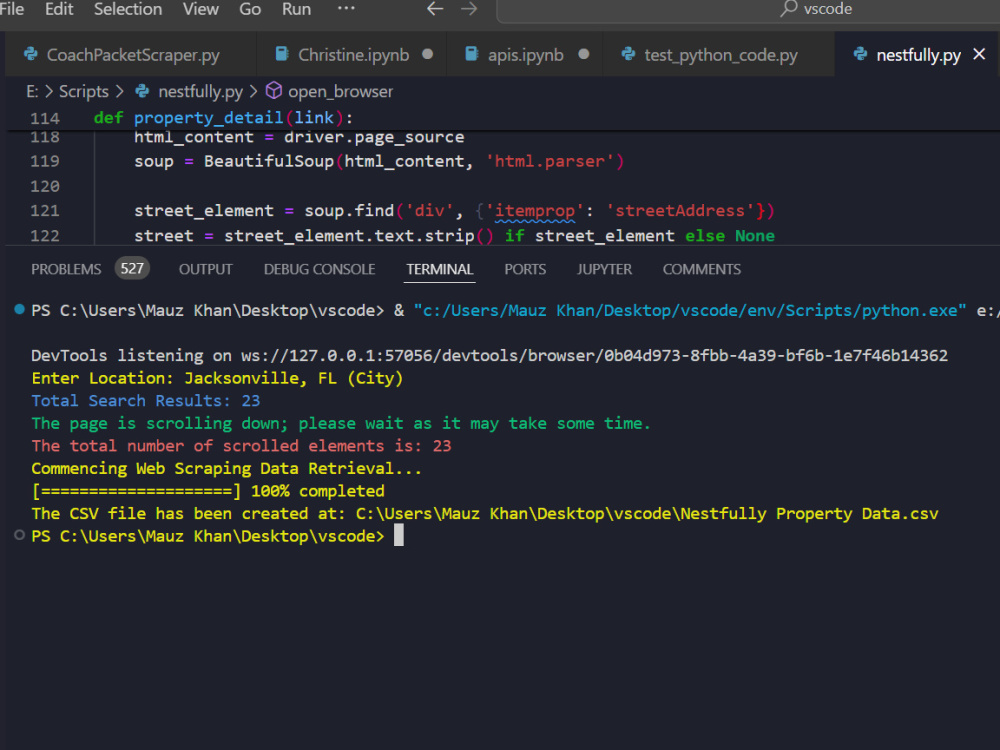1000x750 pixels.
Task: Go back with the left arrow
Action: [x=435, y=9]
